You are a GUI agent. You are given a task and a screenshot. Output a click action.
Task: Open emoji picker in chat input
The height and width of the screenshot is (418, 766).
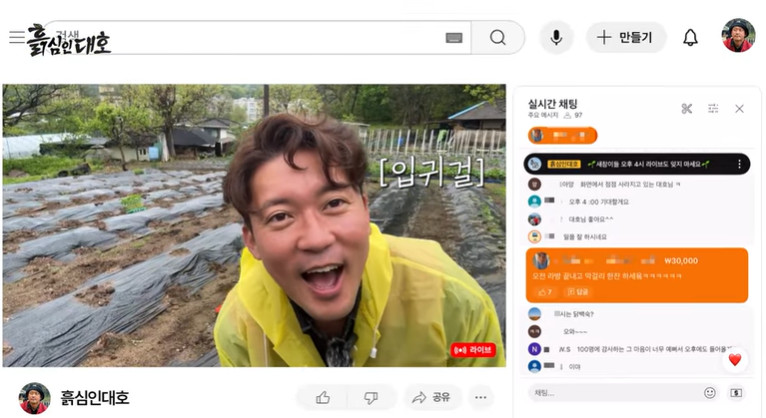point(710,393)
